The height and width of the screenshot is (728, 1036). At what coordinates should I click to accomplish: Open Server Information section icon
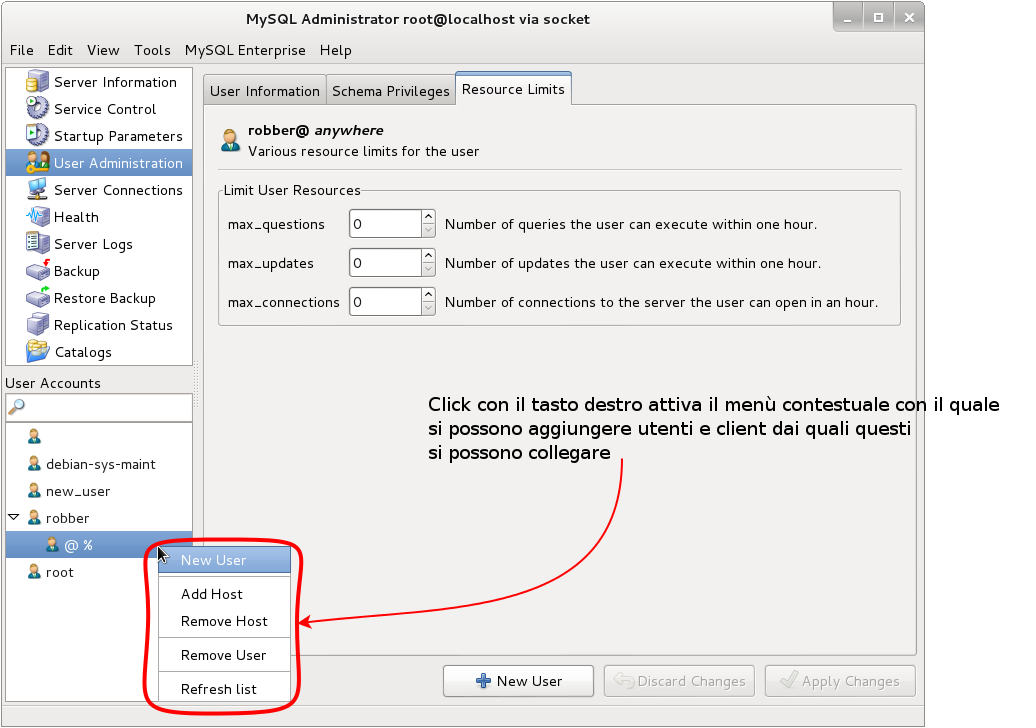pos(37,82)
